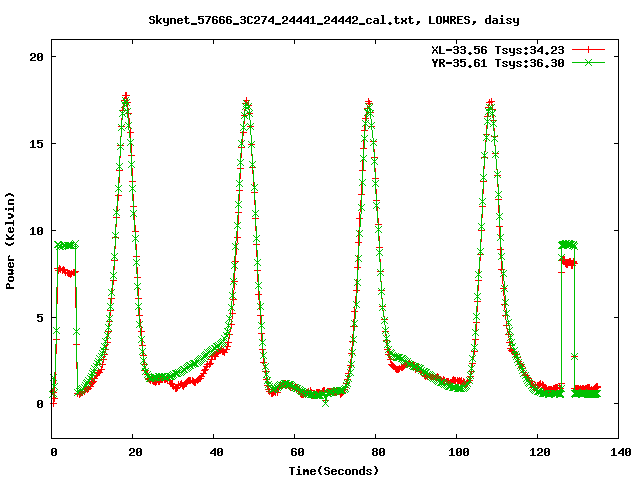
Task: Click the red calibration plateau at plot start
Action: (66, 271)
